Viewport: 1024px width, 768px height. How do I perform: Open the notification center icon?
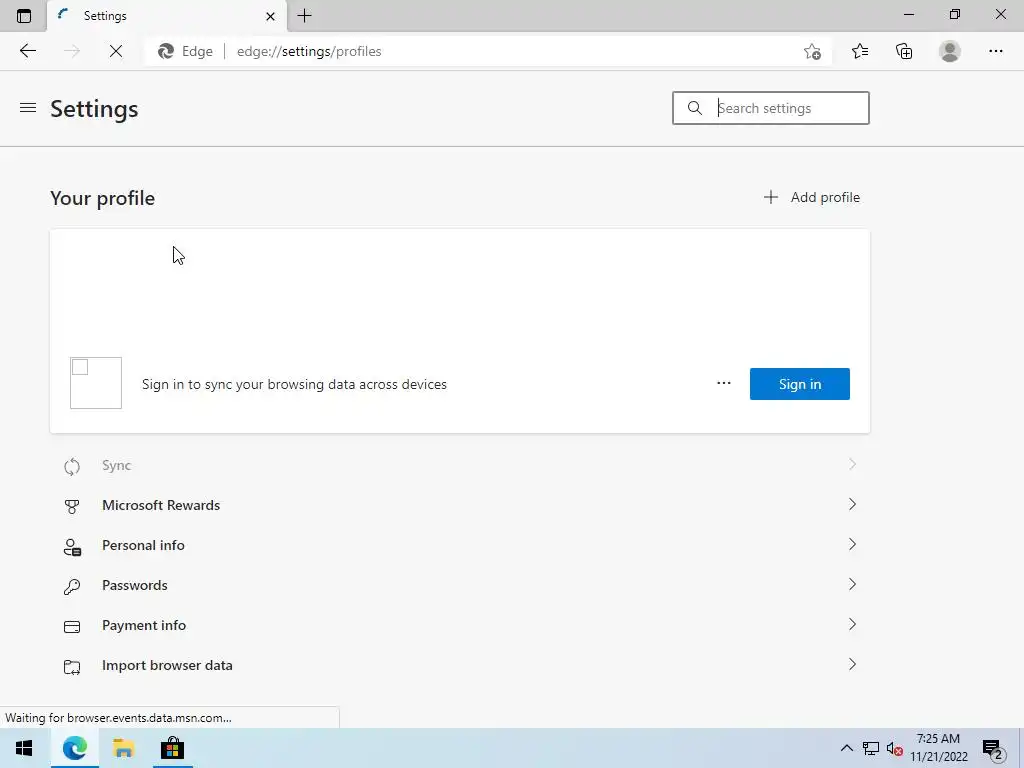coord(992,748)
